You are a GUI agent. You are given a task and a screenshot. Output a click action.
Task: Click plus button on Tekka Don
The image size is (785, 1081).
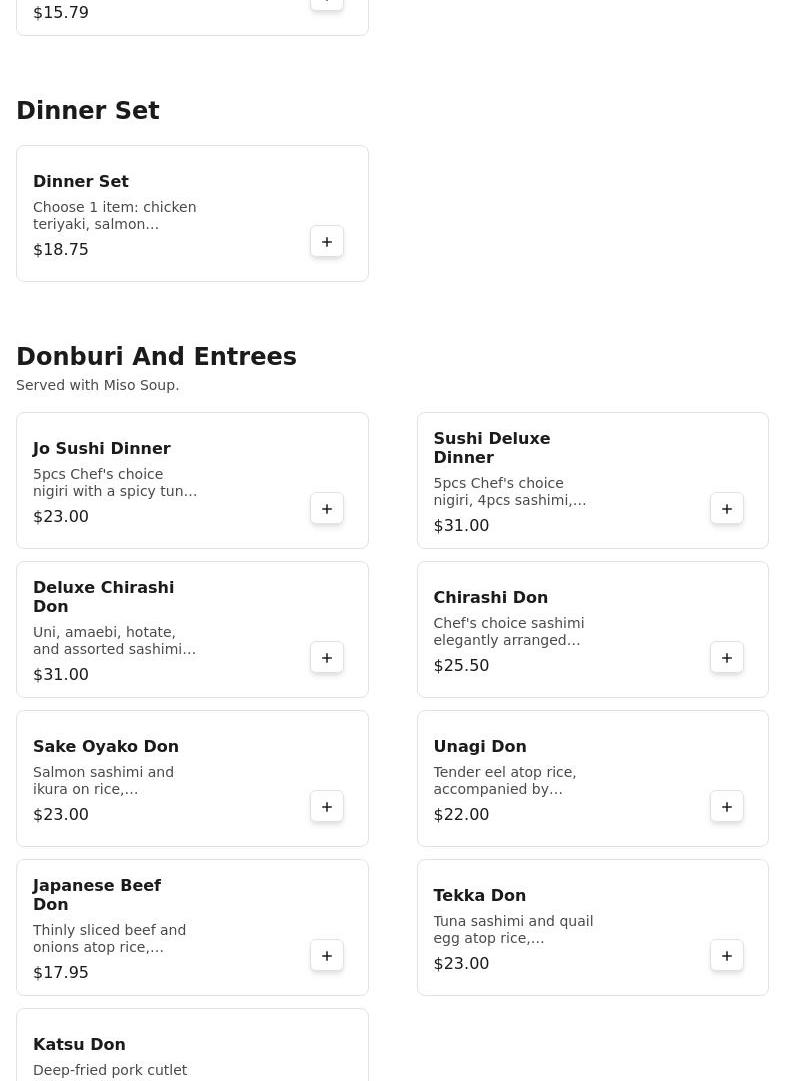pos(727,956)
